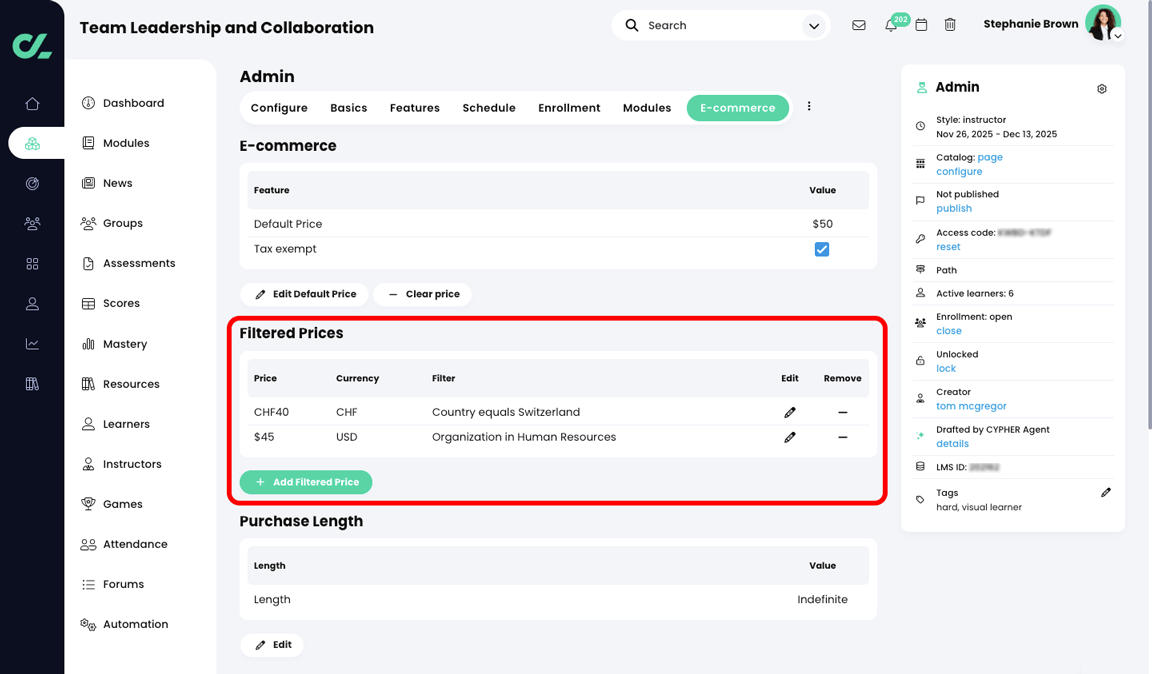The image size is (1152, 674).
Task: Select the Schedule tab
Action: (489, 107)
